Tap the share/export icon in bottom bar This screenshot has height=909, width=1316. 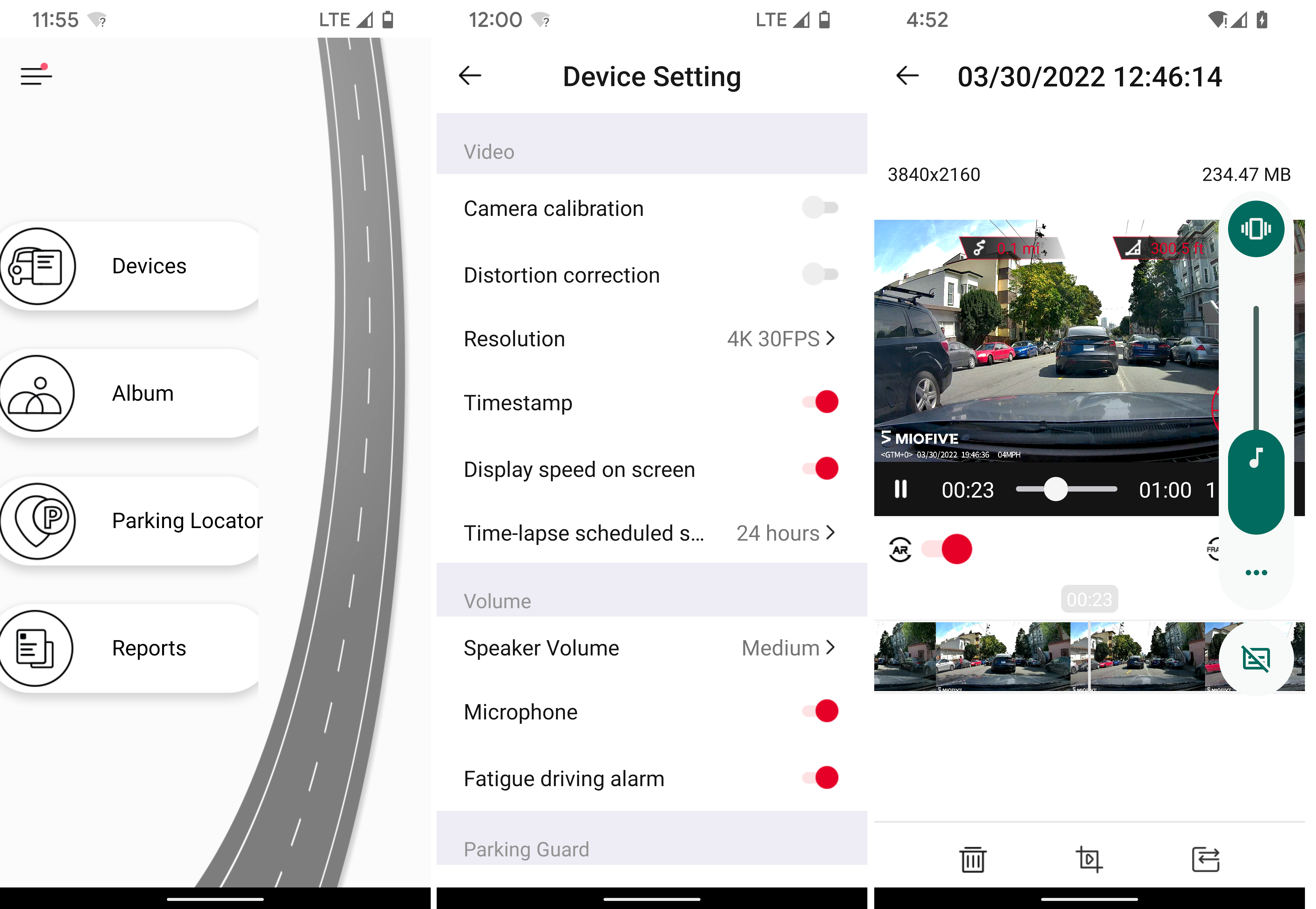click(1205, 859)
